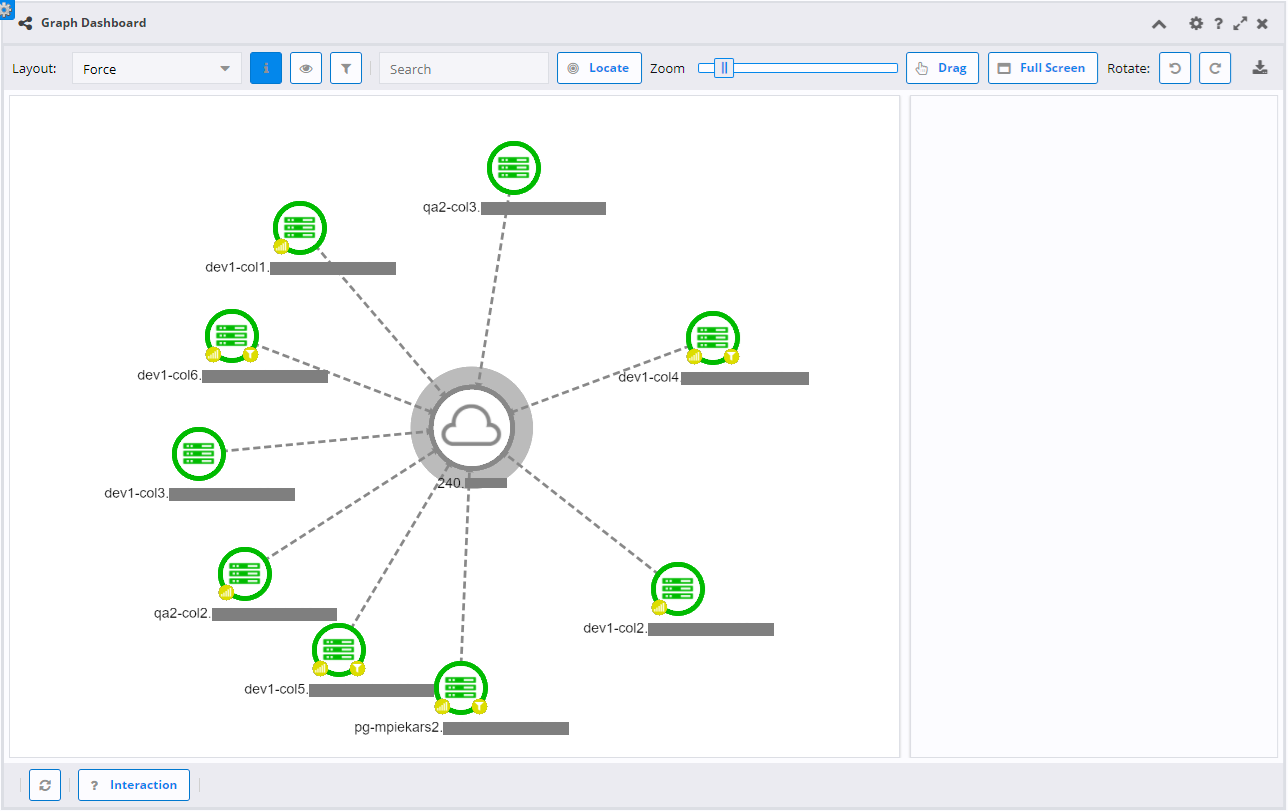This screenshot has height=811, width=1288.
Task: Collapse the panel using the chevron icon
Action: pyautogui.click(x=1158, y=22)
